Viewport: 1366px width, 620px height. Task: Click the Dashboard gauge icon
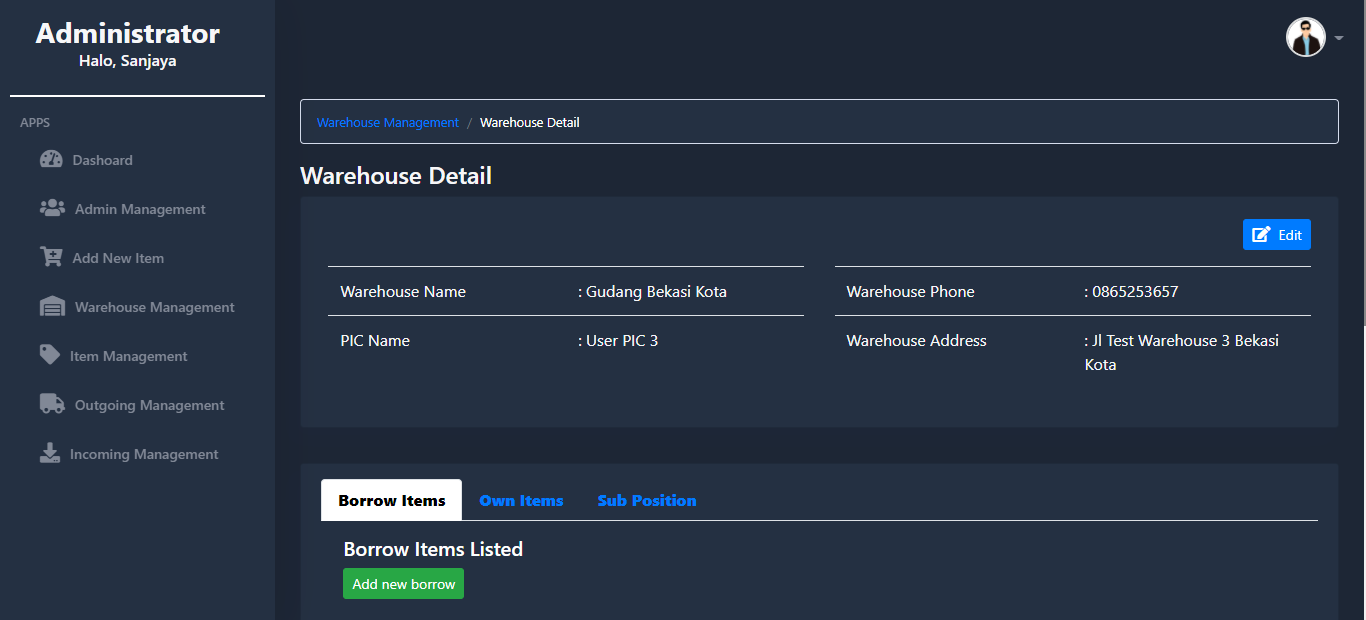(x=51, y=159)
